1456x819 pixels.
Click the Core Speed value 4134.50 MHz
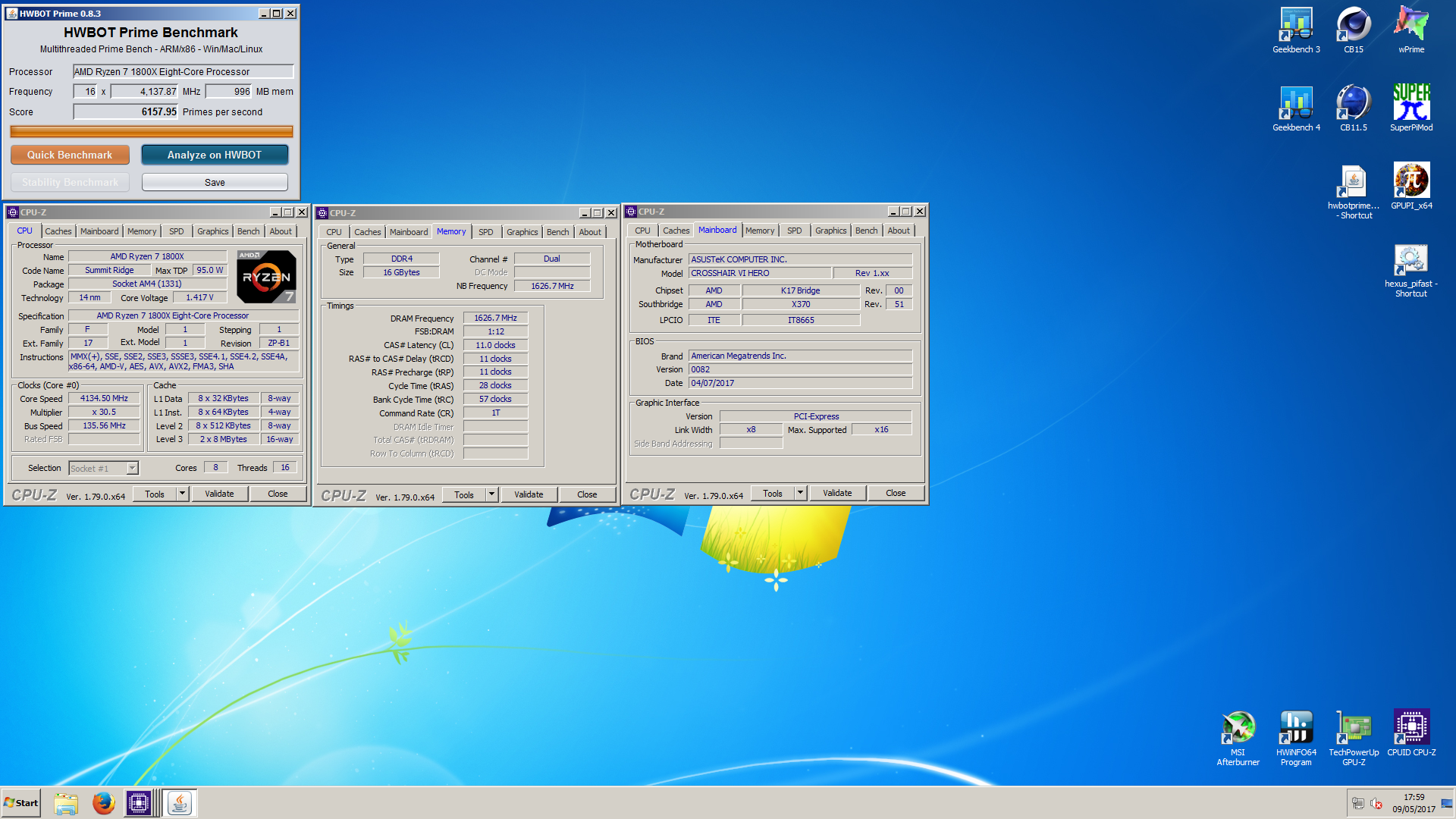point(104,398)
